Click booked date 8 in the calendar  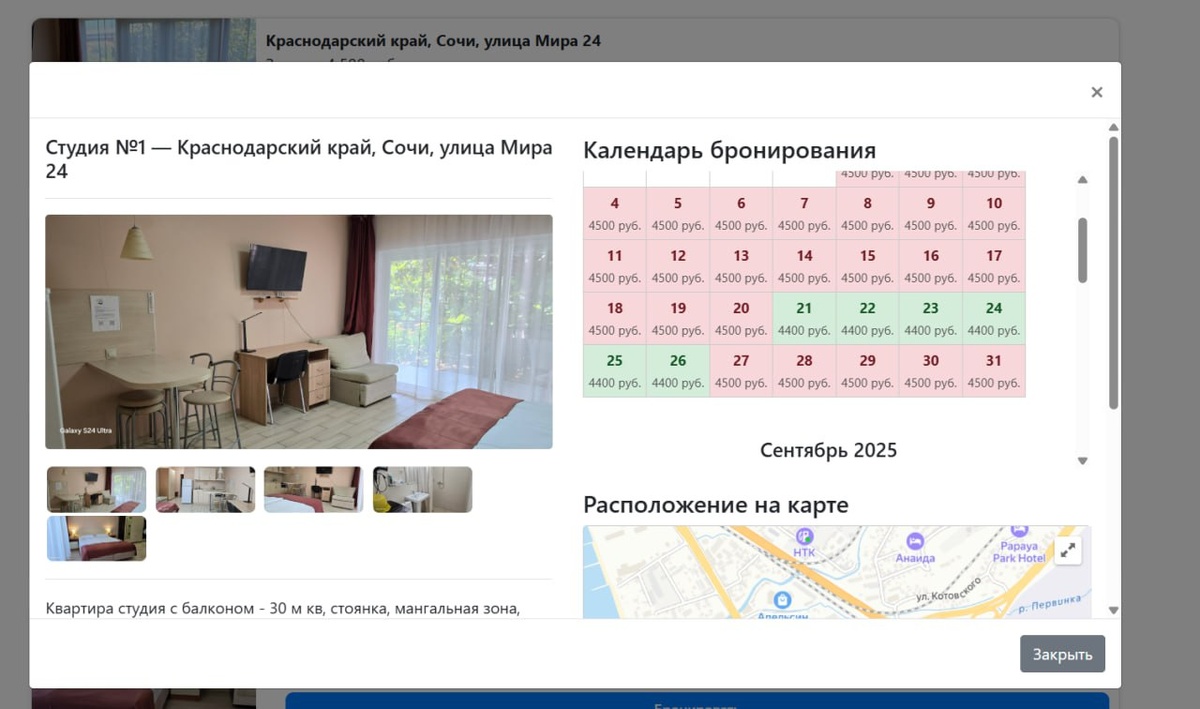pyautogui.click(x=867, y=214)
